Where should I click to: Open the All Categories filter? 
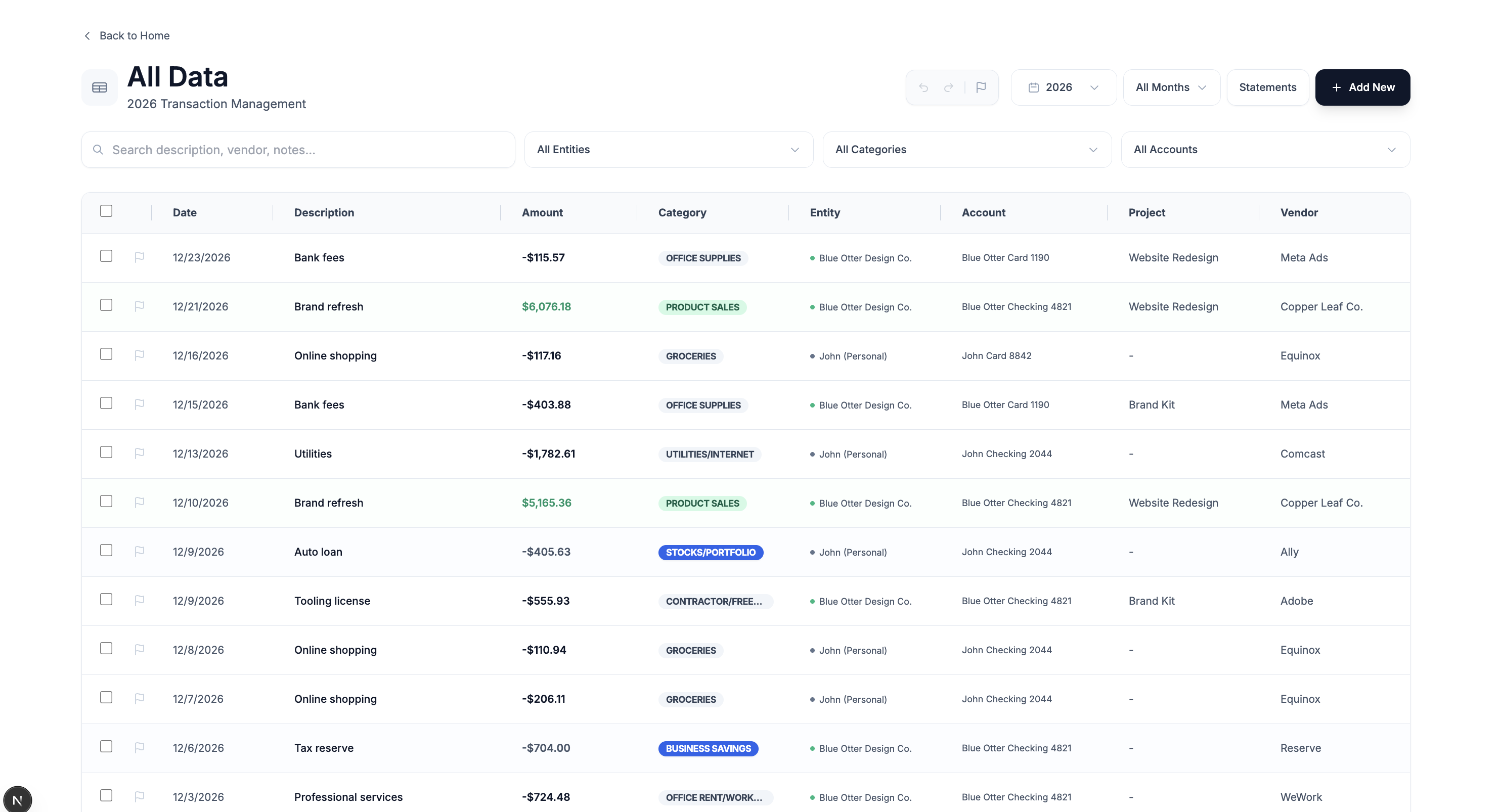pos(966,150)
